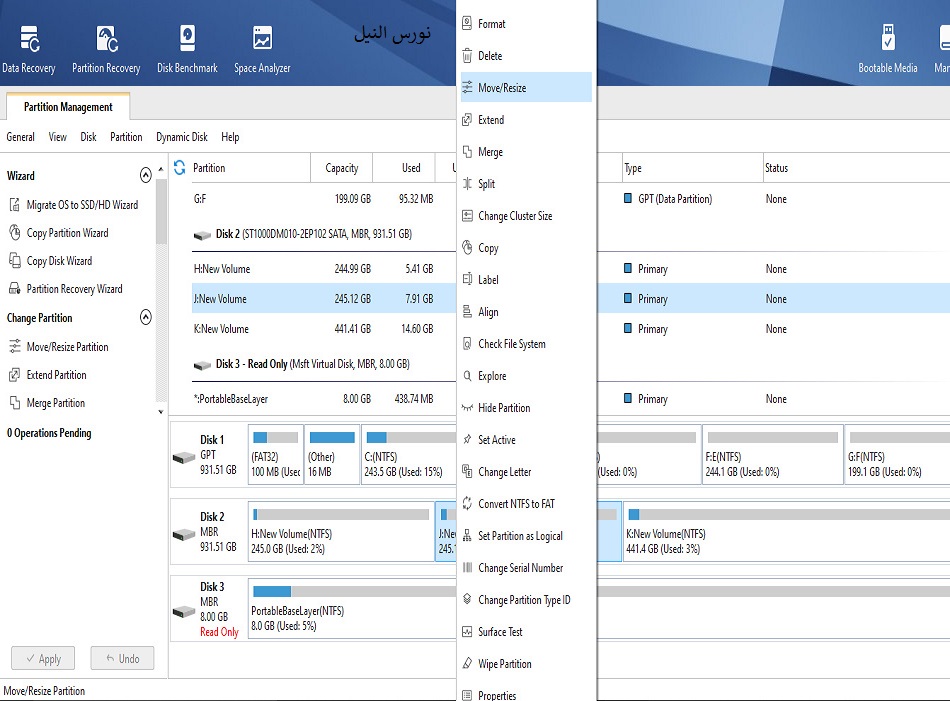This screenshot has width=950, height=701.
Task: Click the Bootable Media icon
Action: click(887, 49)
